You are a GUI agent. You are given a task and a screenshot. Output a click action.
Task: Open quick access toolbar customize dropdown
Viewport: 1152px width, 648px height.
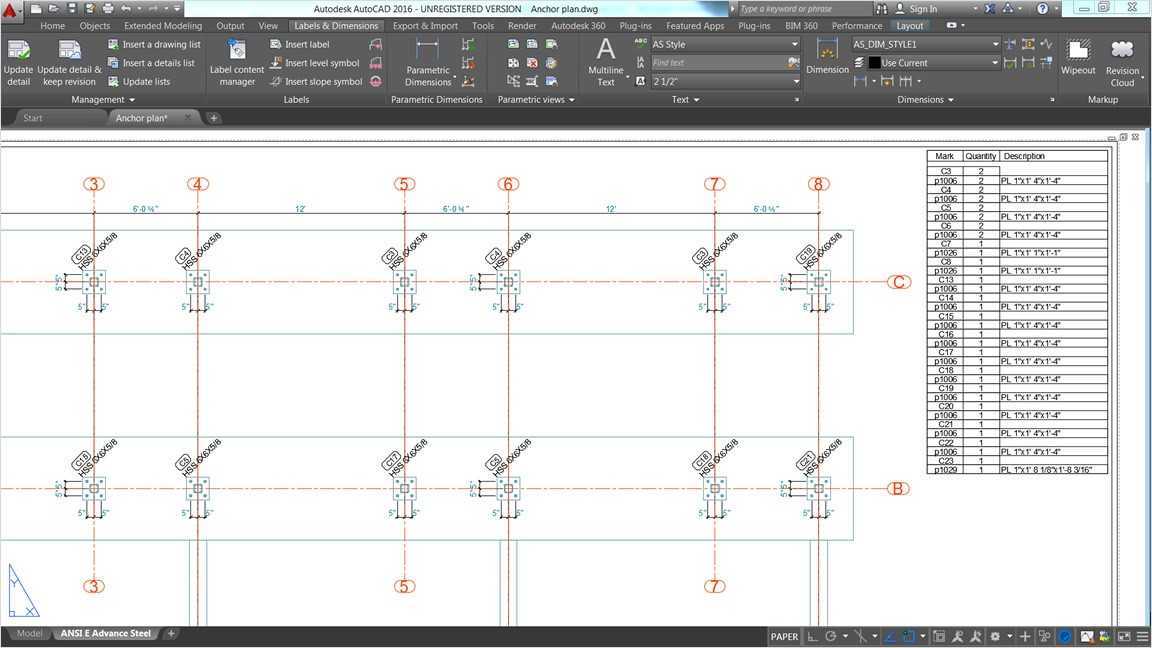pos(177,9)
